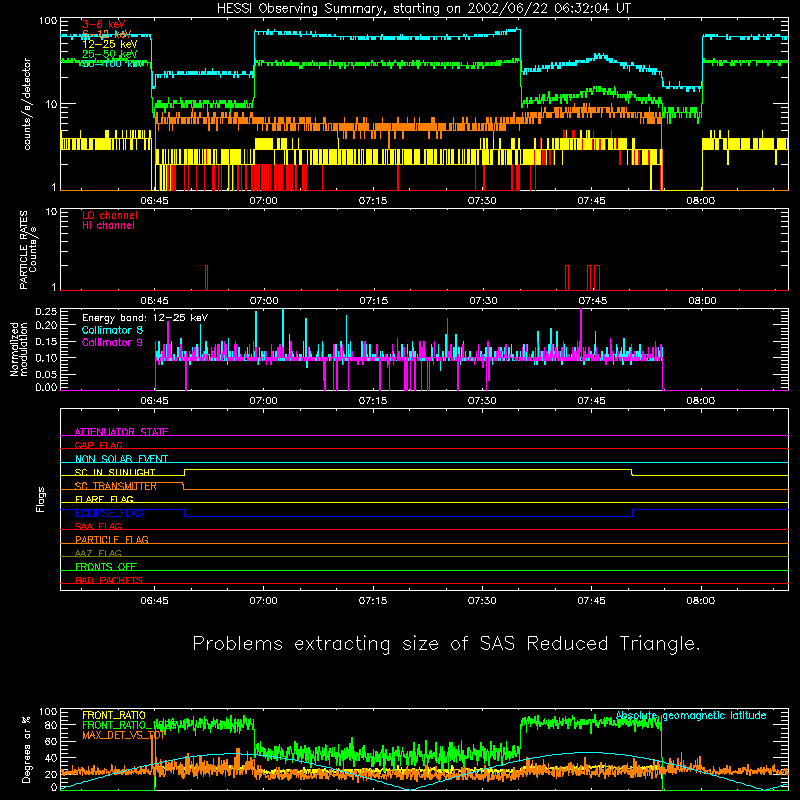Click the FRONTS_OFF flag label
This screenshot has width=800, height=800.
[x=106, y=566]
